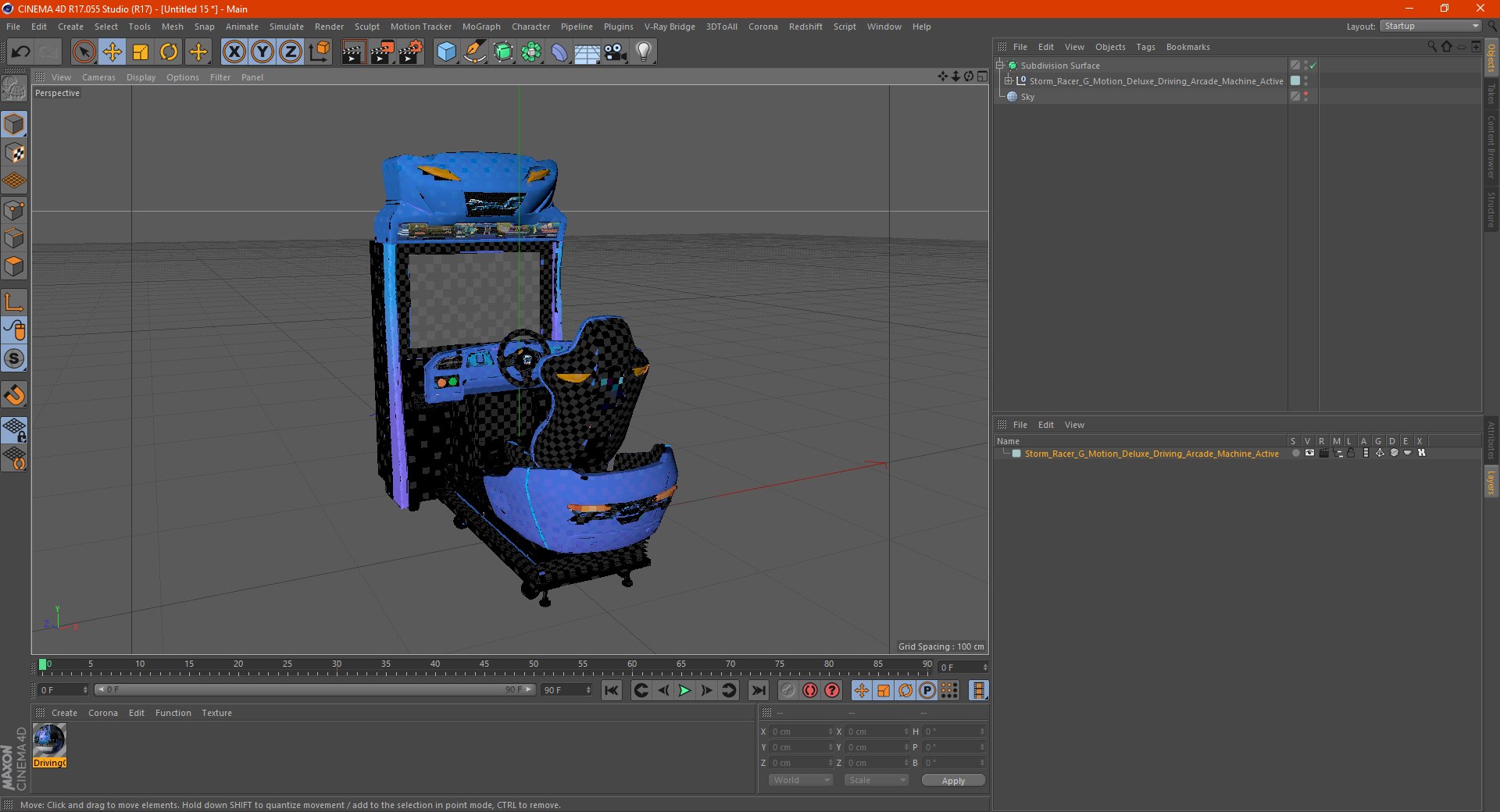Click the Camera object icon

(616, 52)
